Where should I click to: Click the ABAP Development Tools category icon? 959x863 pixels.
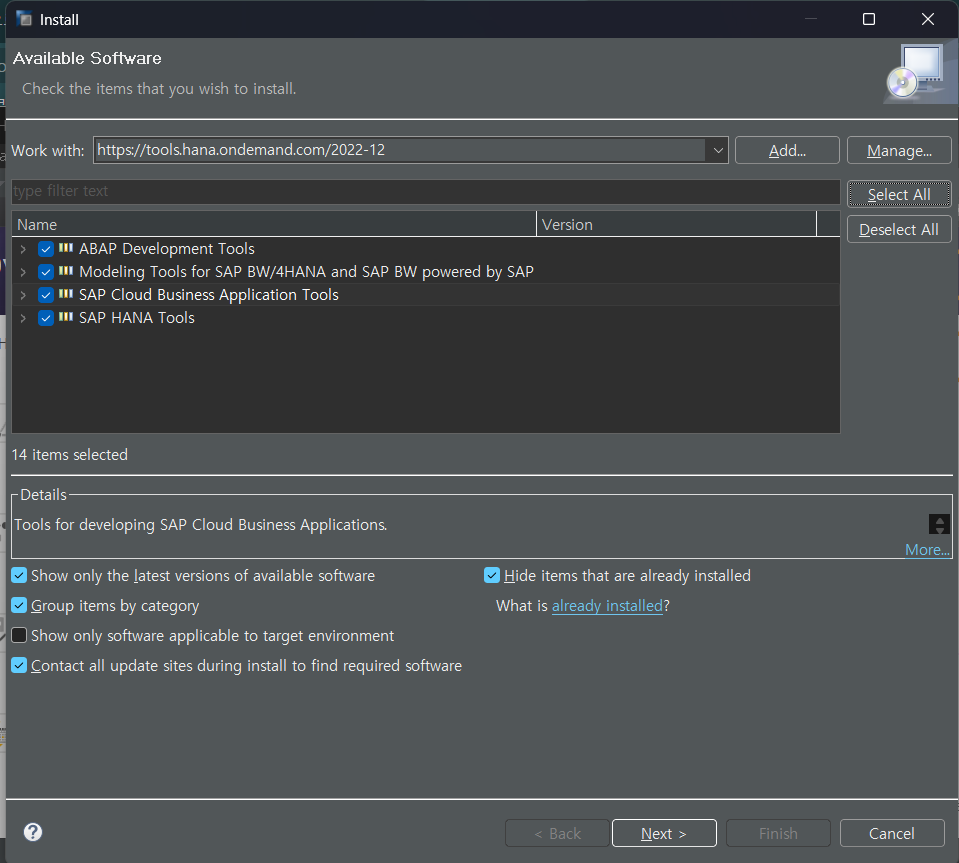pyautogui.click(x=65, y=248)
